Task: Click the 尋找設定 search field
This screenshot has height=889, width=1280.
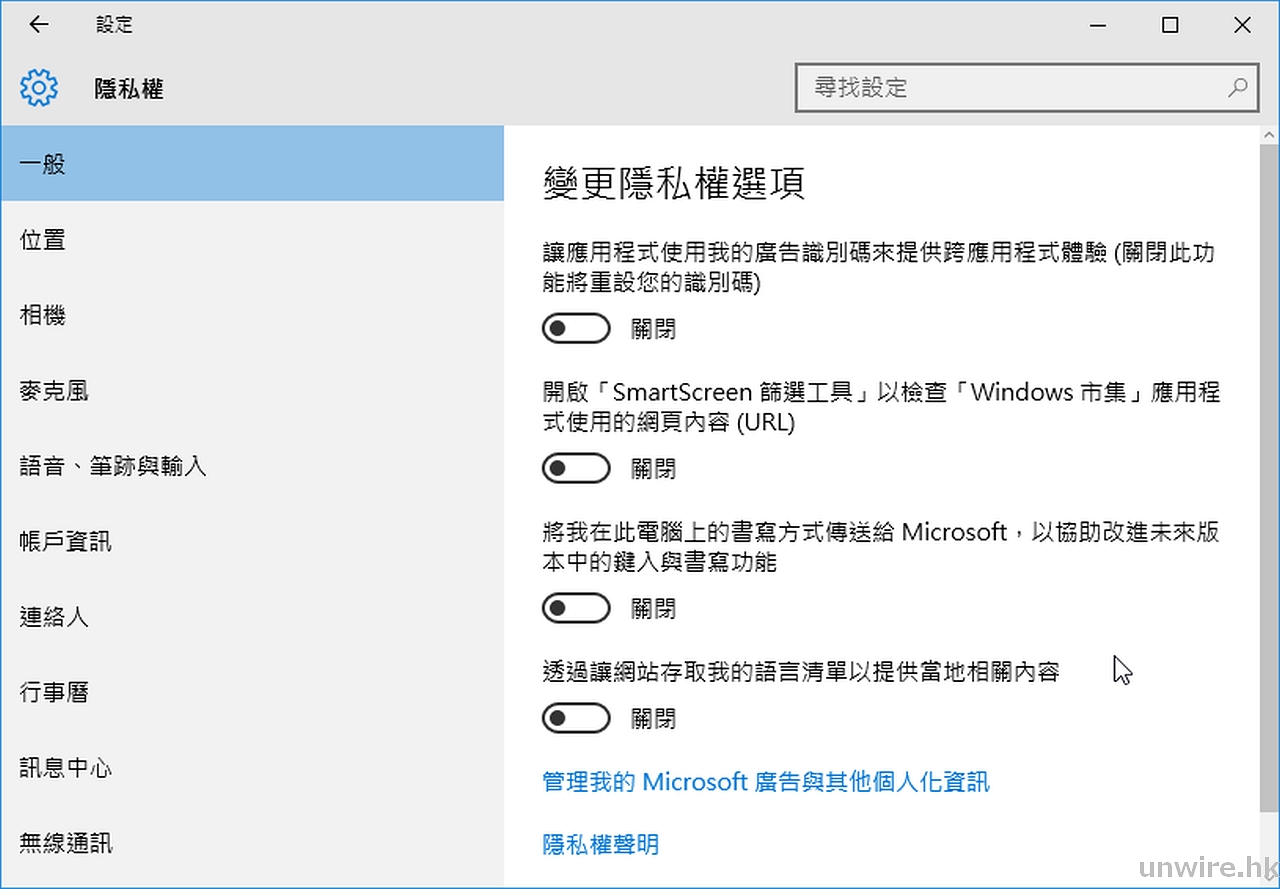Action: click(1010, 88)
